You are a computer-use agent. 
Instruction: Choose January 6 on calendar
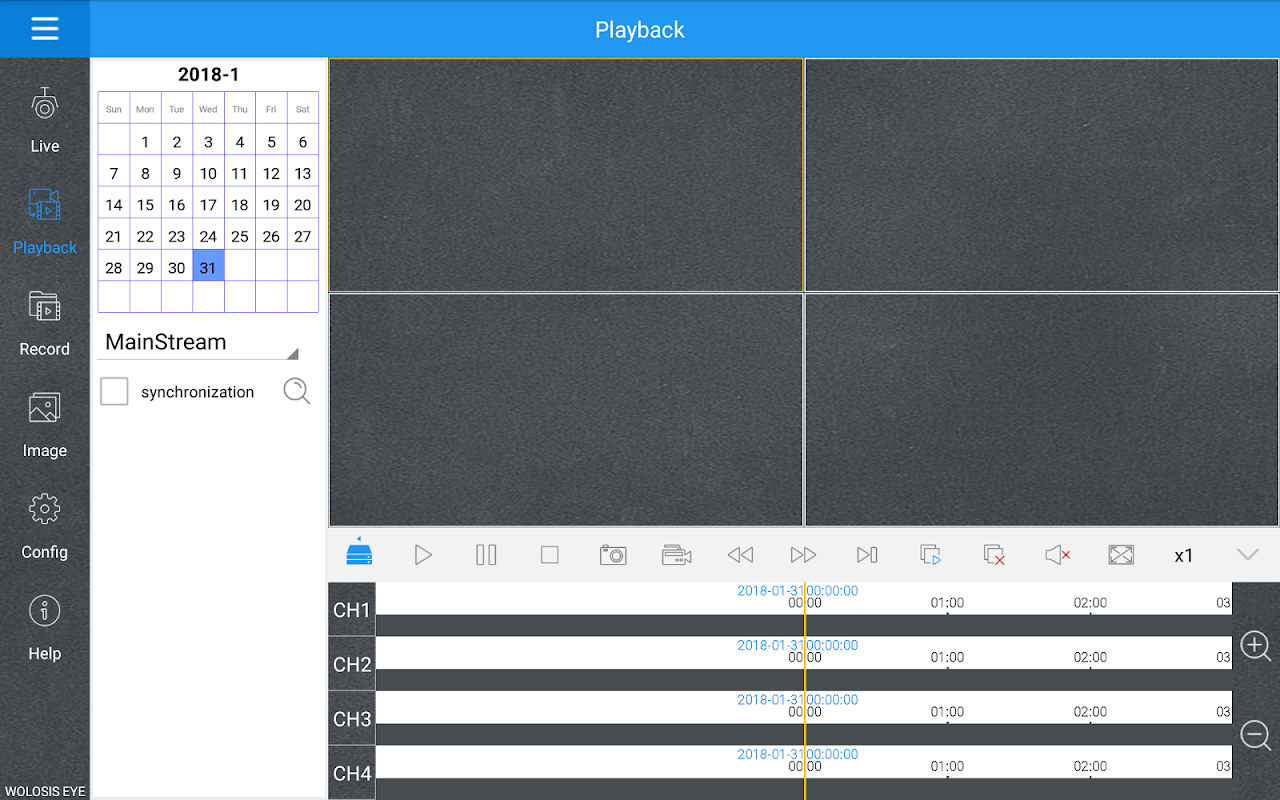[x=303, y=142]
